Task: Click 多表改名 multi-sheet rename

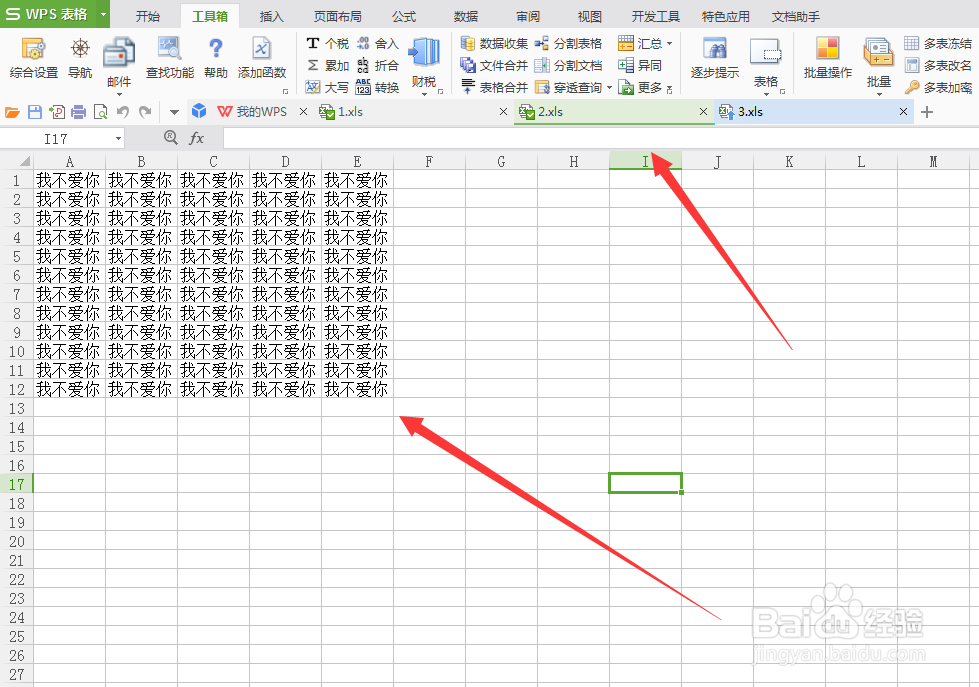Action: click(x=938, y=65)
